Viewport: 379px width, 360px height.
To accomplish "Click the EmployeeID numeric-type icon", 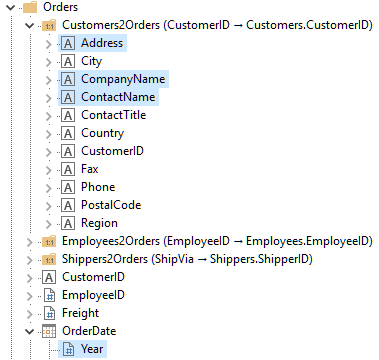I will click(50, 295).
